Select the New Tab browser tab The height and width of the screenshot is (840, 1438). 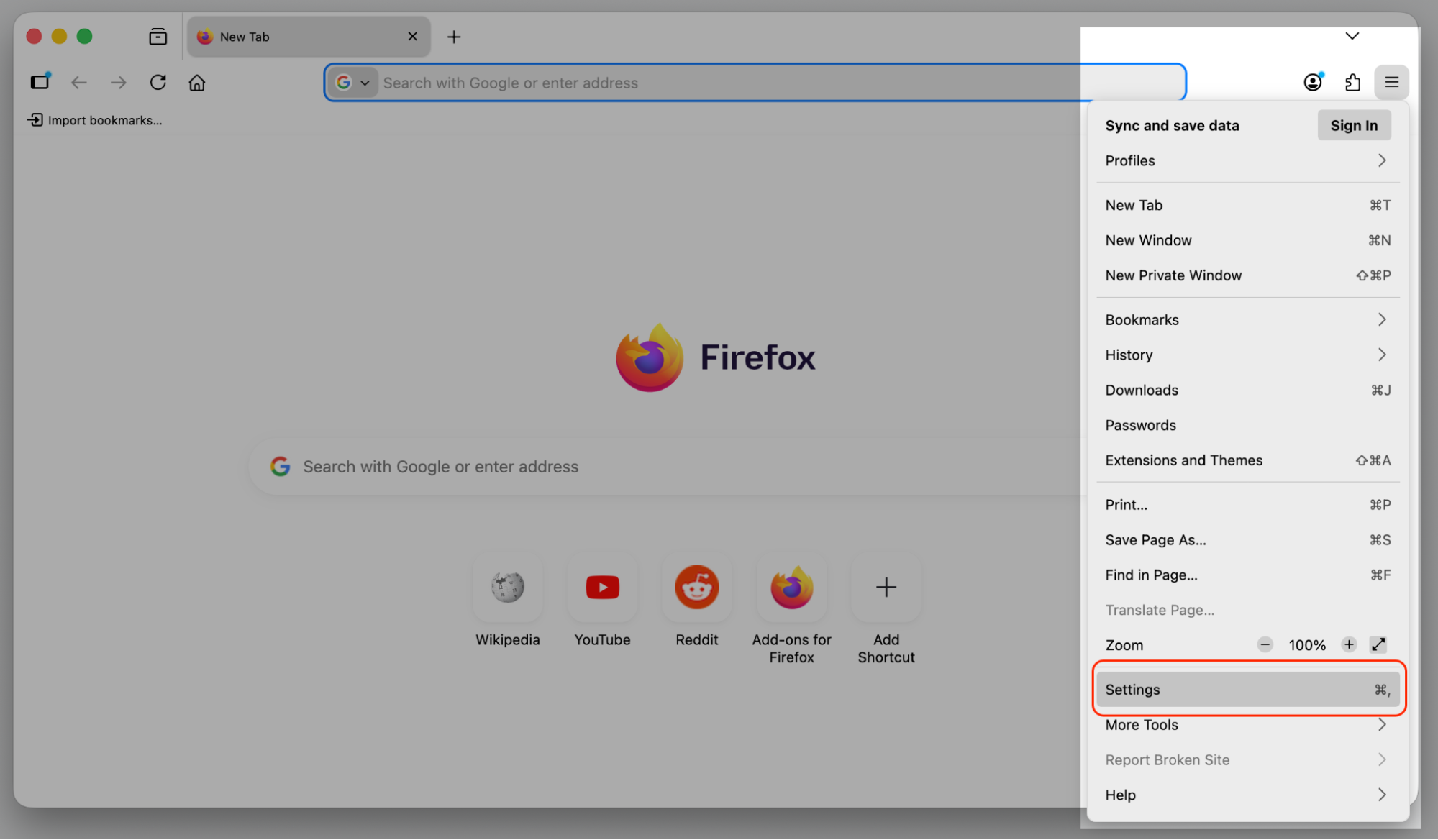[309, 37]
